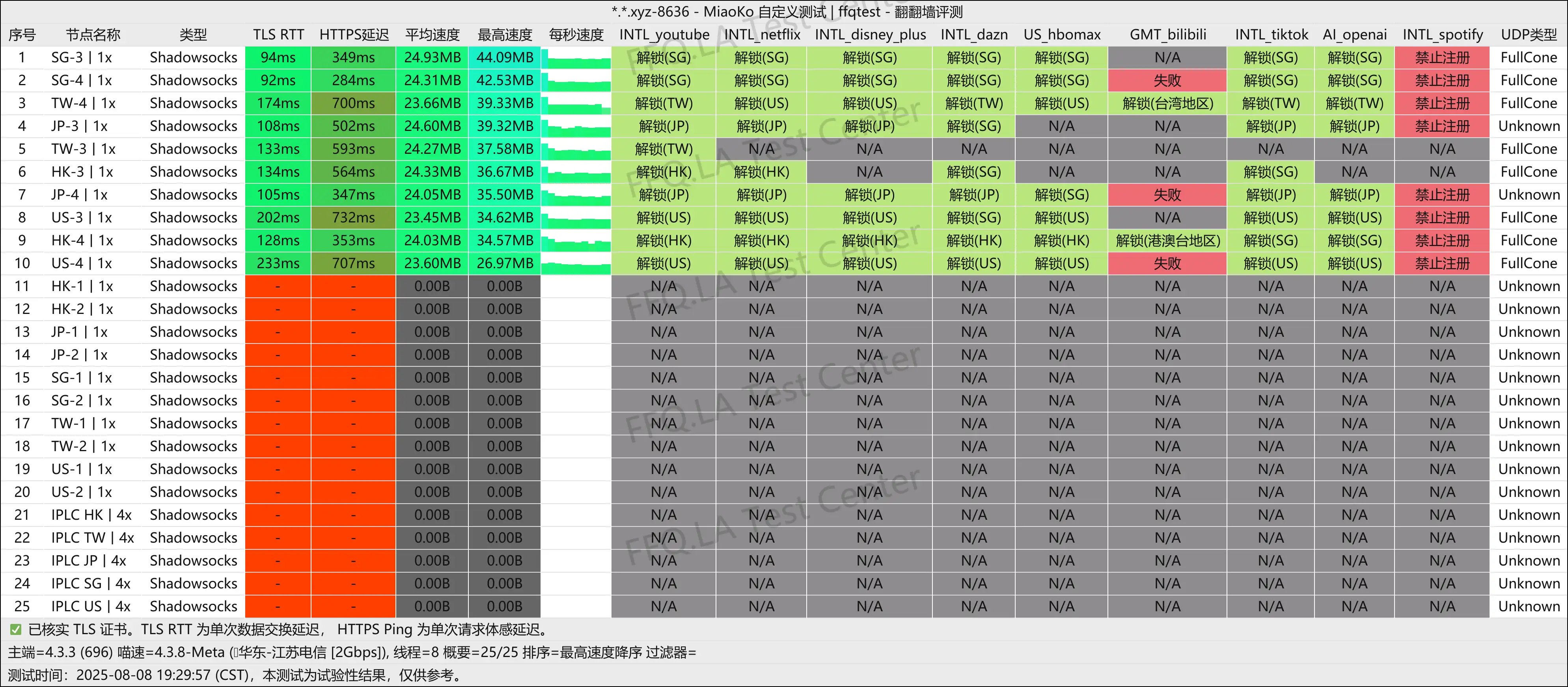
Task: Click the 测试时间 2025-08-08 footer line
Action: 236,675
